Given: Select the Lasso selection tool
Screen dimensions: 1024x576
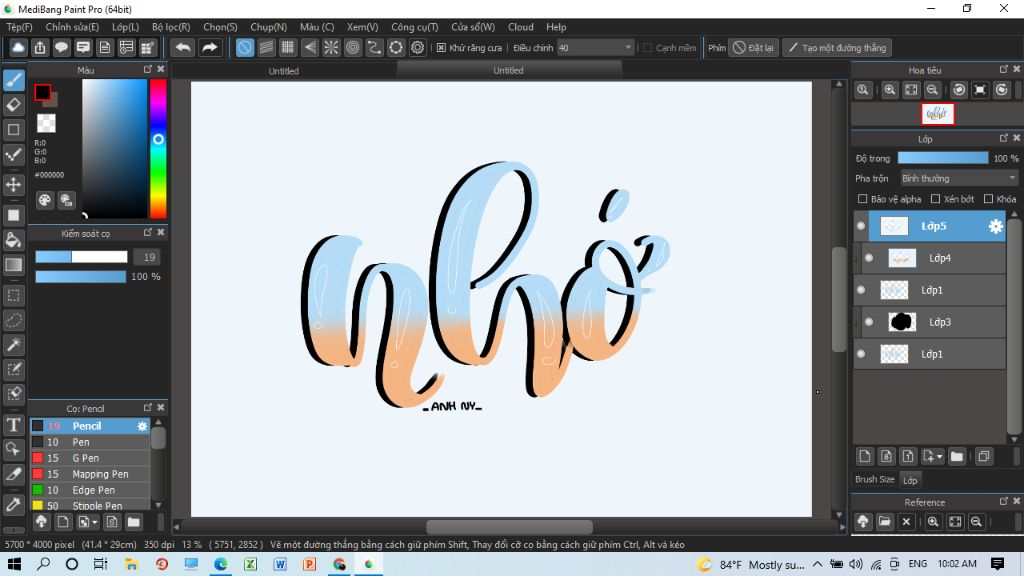Looking at the screenshot, I should coord(14,320).
